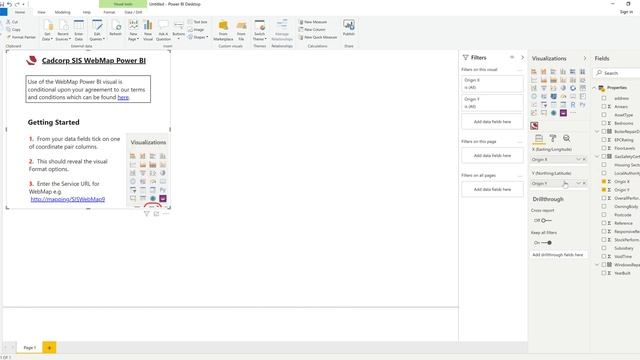This screenshot has width=640, height=360.
Task: Follow the terms and conditions 'here' link
Action: pyautogui.click(x=123, y=97)
